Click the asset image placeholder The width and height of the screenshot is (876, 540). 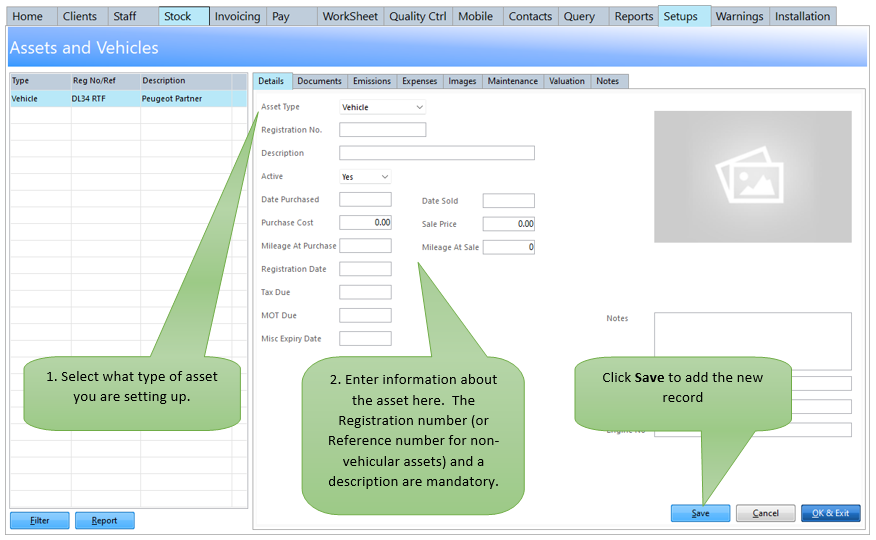[x=753, y=176]
